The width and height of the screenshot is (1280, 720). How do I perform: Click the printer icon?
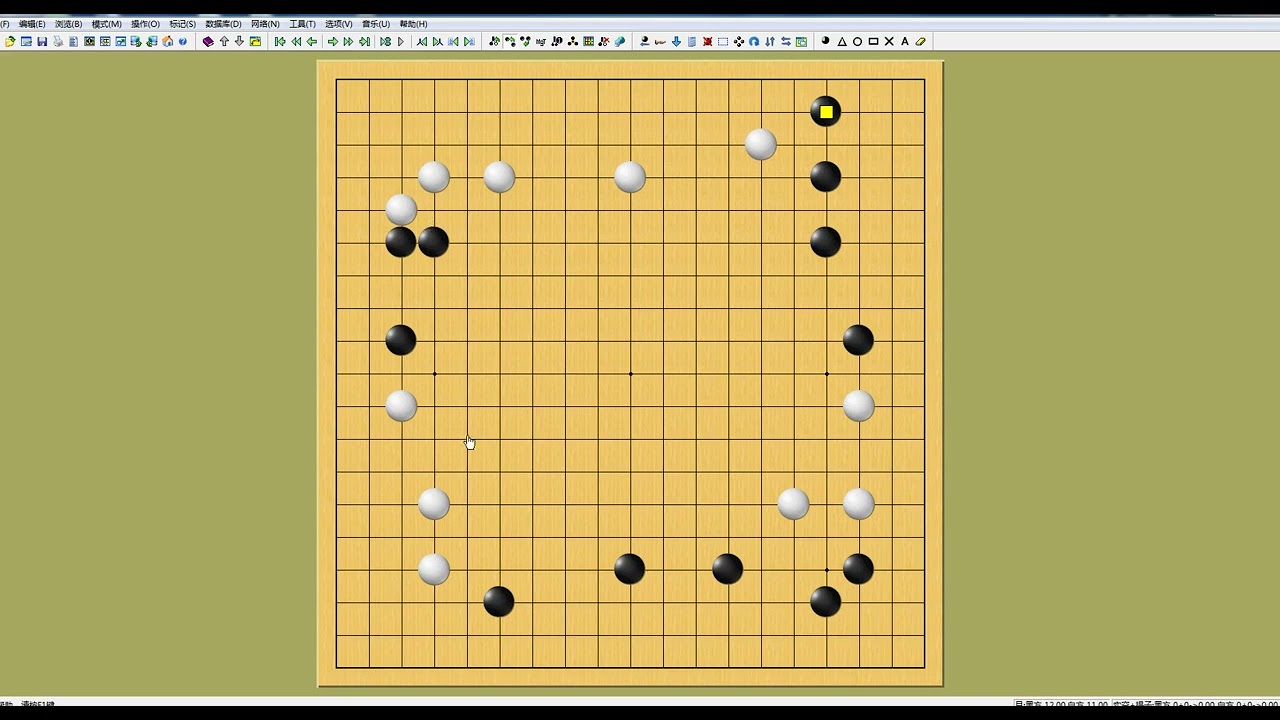click(x=58, y=42)
